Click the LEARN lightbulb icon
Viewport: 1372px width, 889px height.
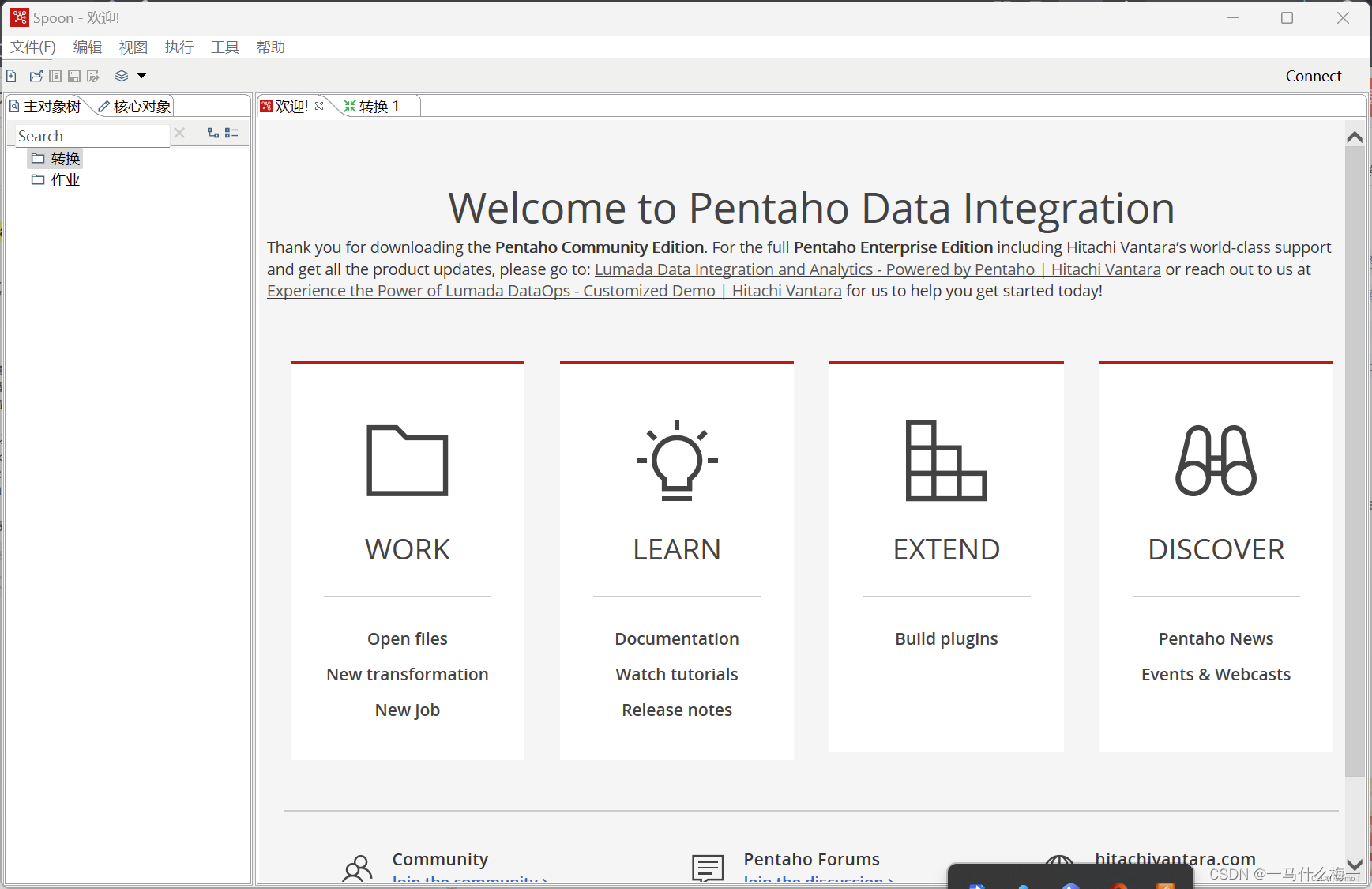677,460
